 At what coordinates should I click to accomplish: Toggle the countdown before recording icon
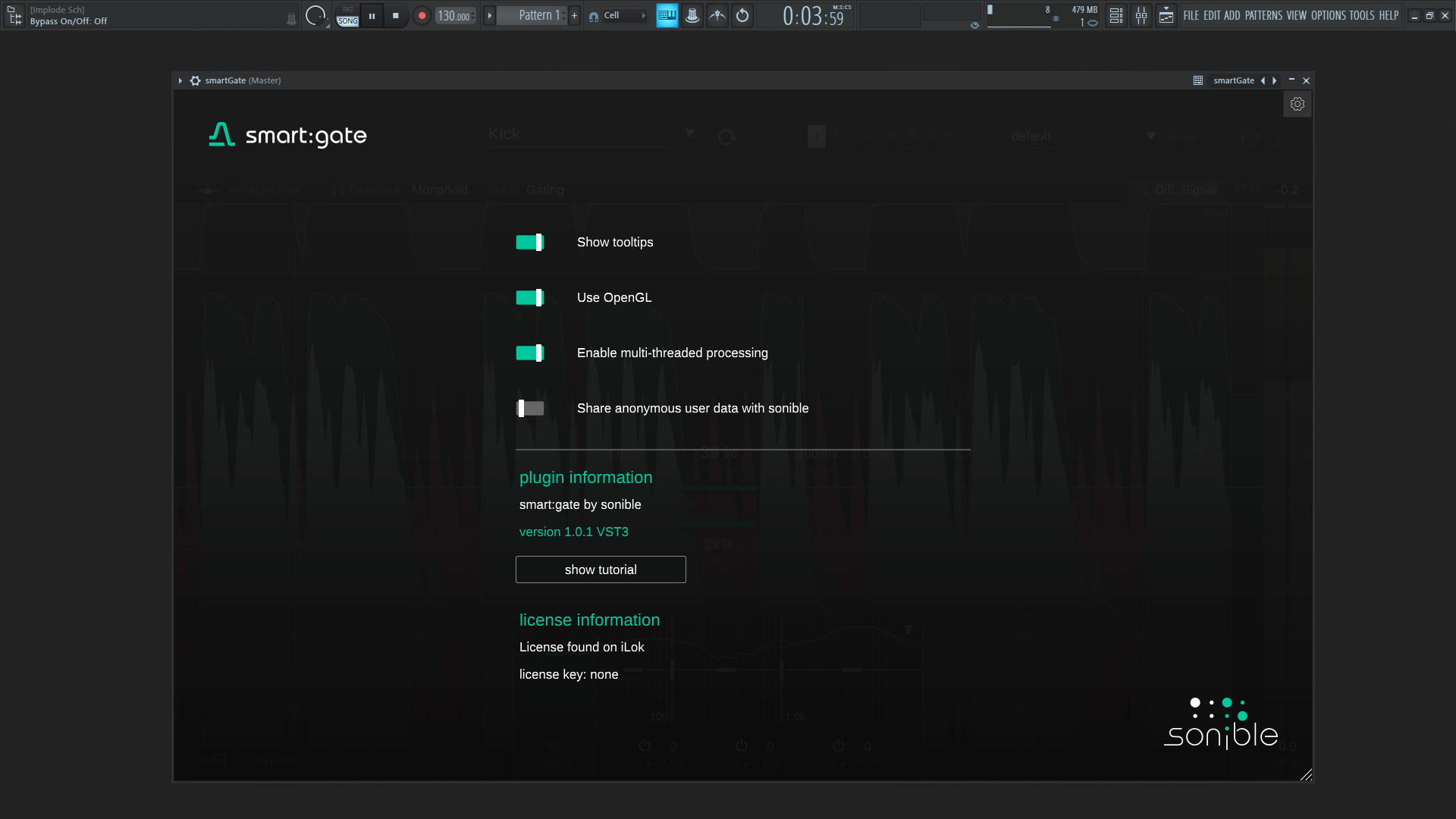(x=742, y=15)
